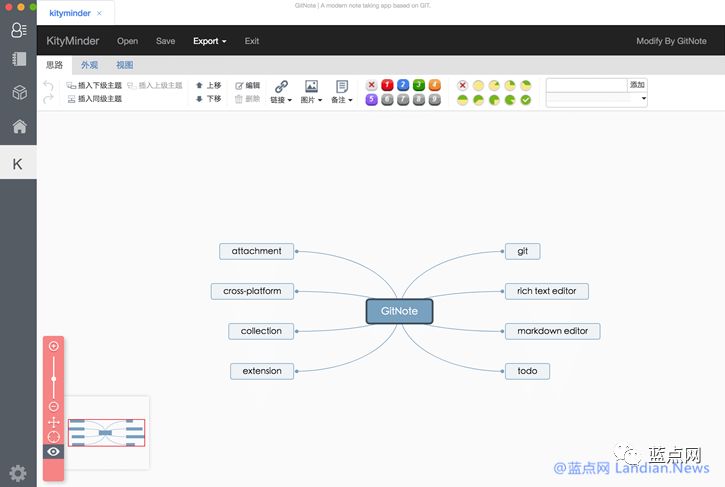Viewport: 725px width, 487px height.
Task: Center view on root target icon
Action: (54, 437)
